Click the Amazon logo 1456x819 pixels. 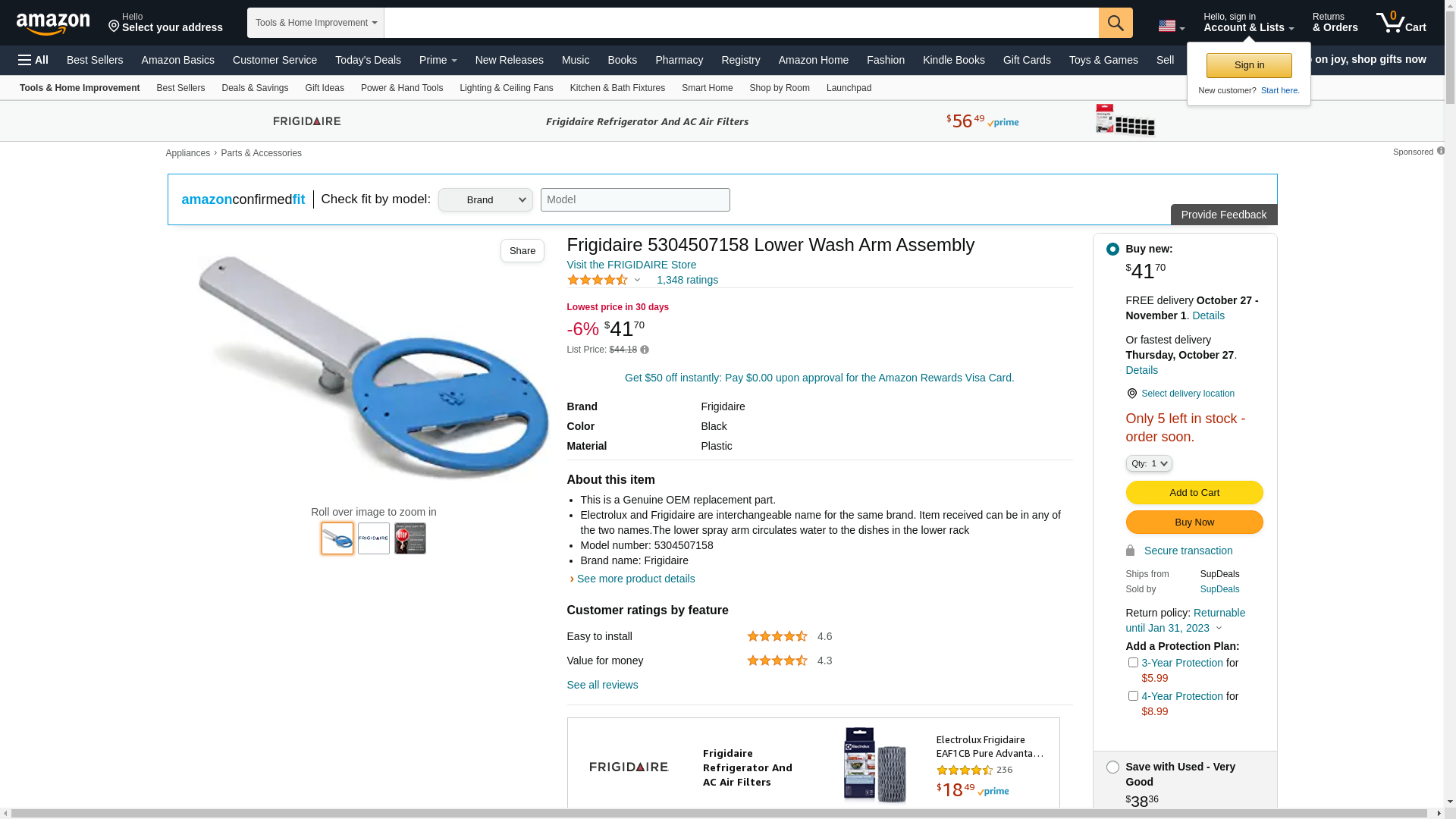(x=53, y=24)
